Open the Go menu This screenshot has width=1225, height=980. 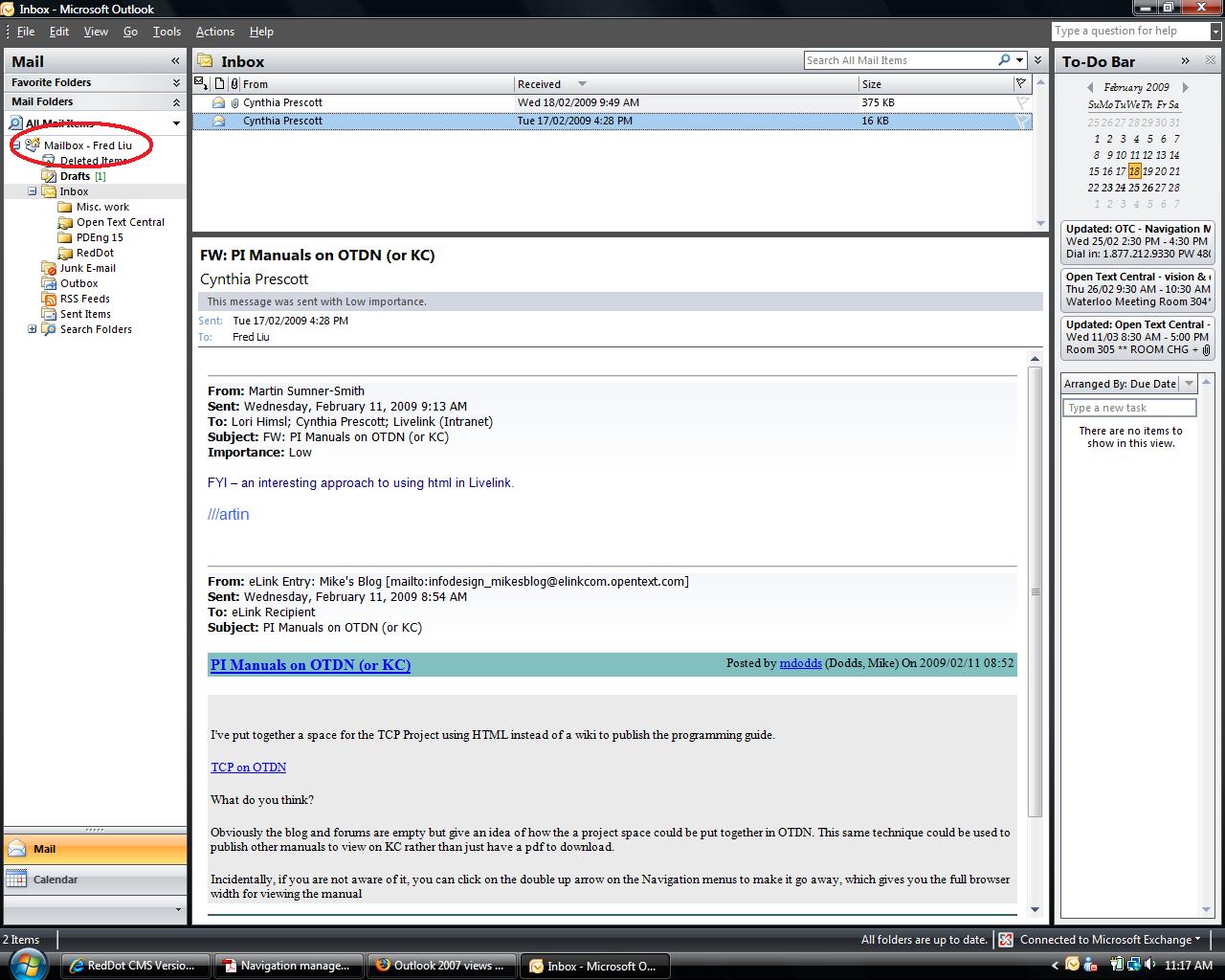(x=130, y=32)
